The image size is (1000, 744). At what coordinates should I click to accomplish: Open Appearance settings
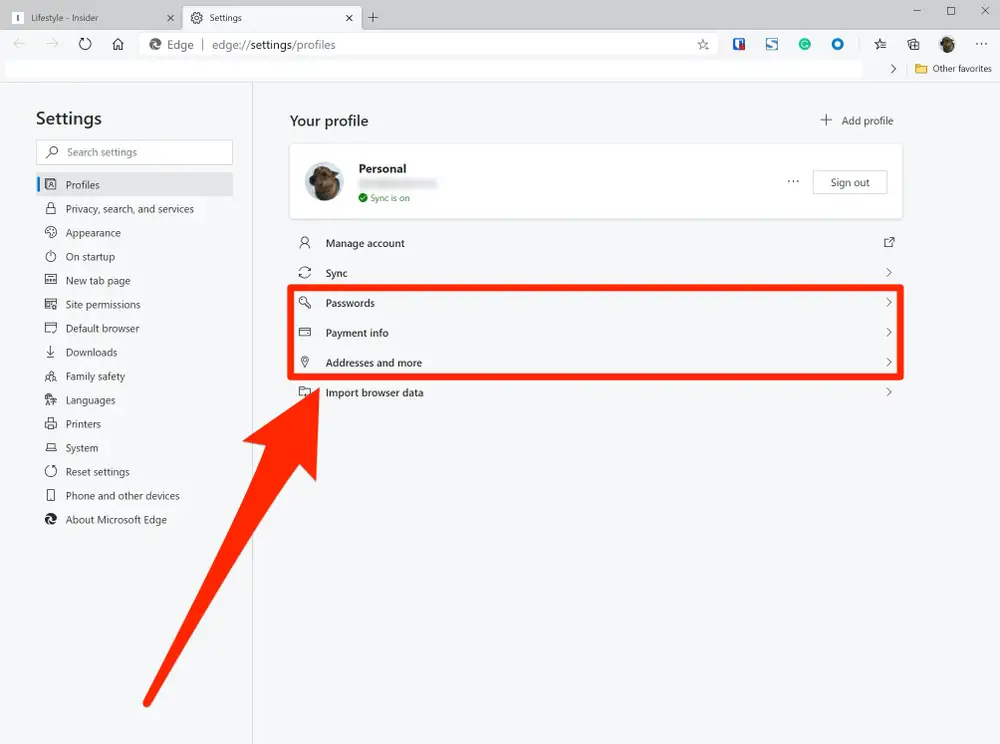[x=135, y=233]
